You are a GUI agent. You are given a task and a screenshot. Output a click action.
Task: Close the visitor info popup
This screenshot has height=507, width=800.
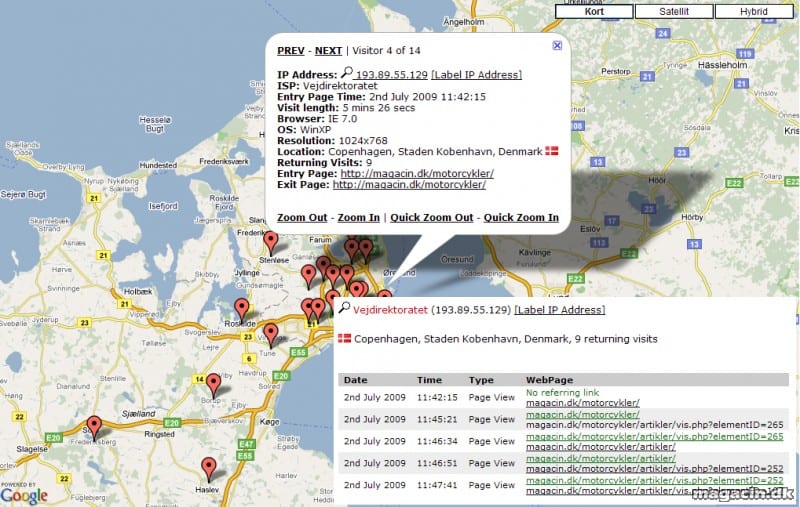pos(557,45)
